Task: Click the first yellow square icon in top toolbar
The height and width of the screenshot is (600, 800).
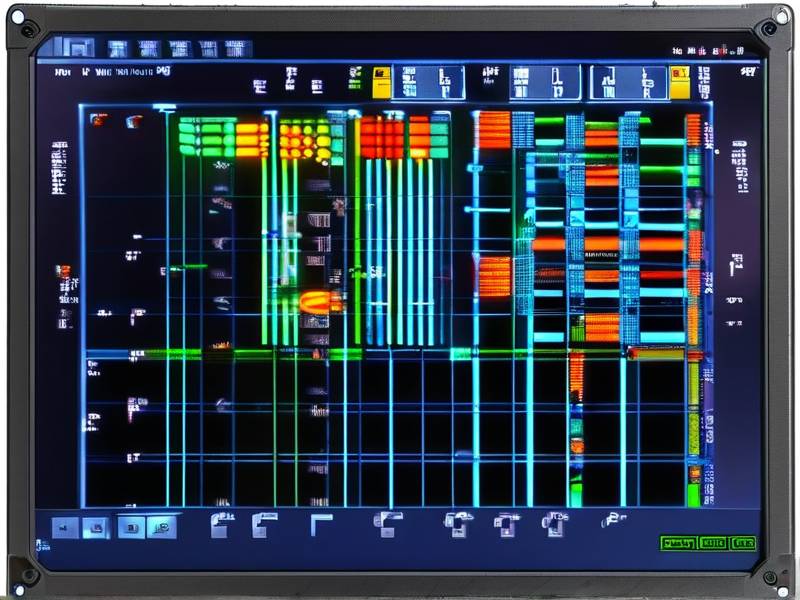Action: [381, 82]
